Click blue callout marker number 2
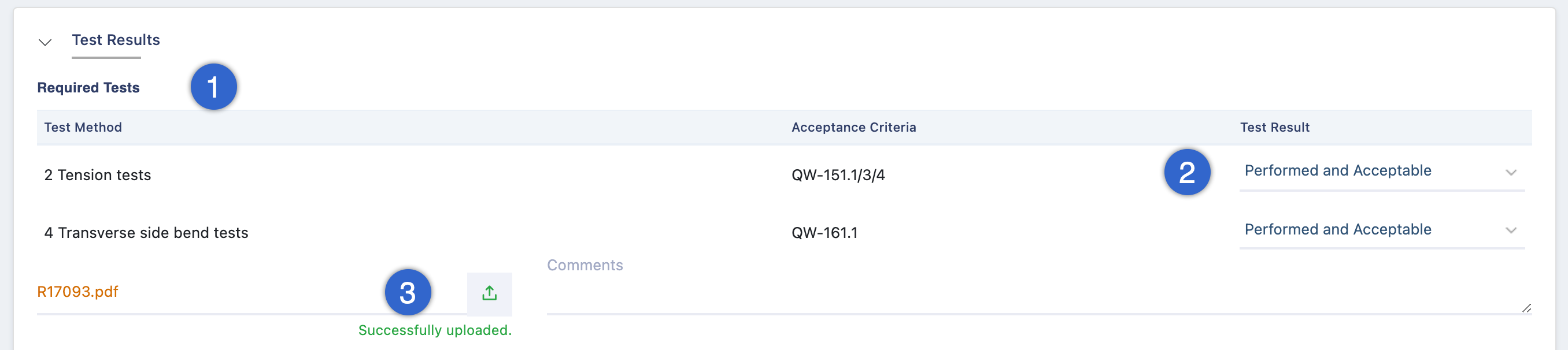The image size is (1568, 350). (x=1187, y=172)
